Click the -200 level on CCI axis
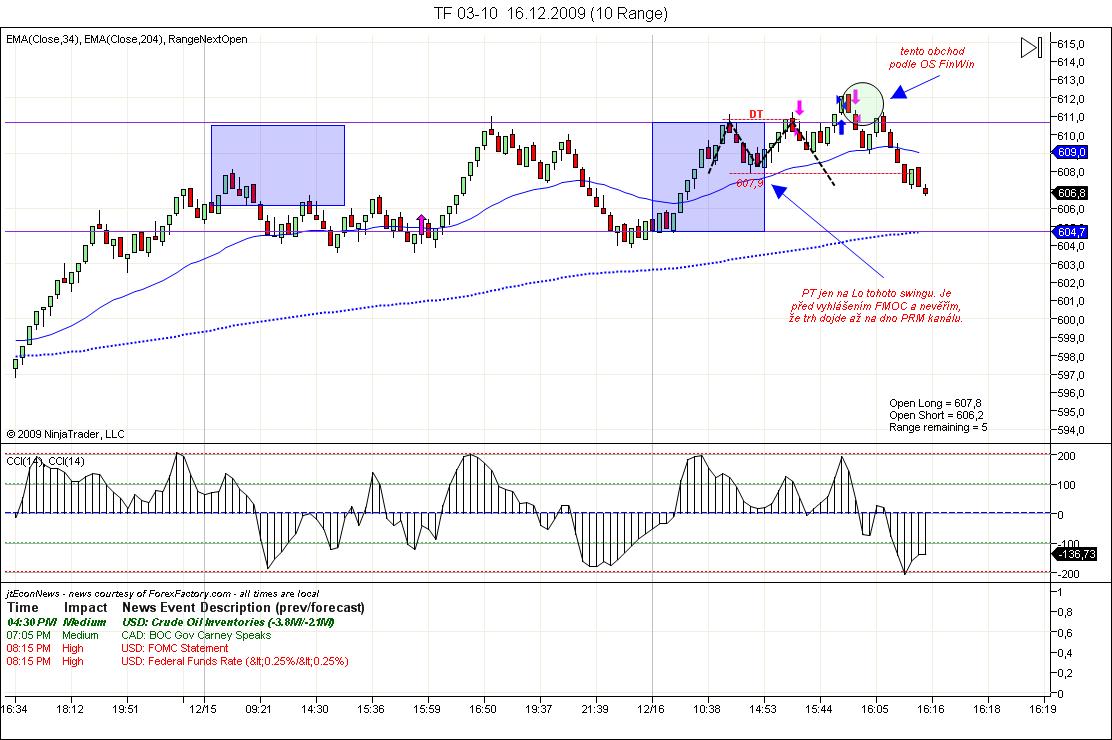Screen dimensions: 1112x740 pyautogui.click(x=1067, y=573)
